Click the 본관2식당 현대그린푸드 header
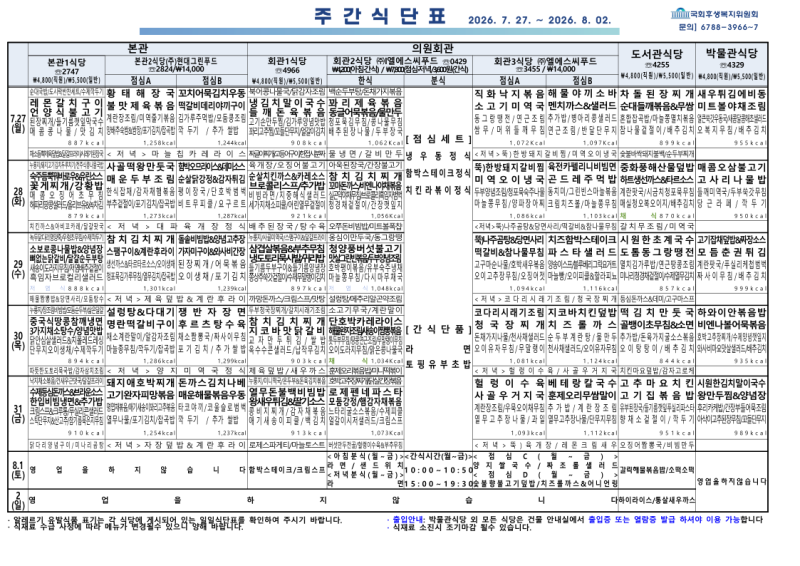This screenshot has height=566, width=800. (x=176, y=65)
